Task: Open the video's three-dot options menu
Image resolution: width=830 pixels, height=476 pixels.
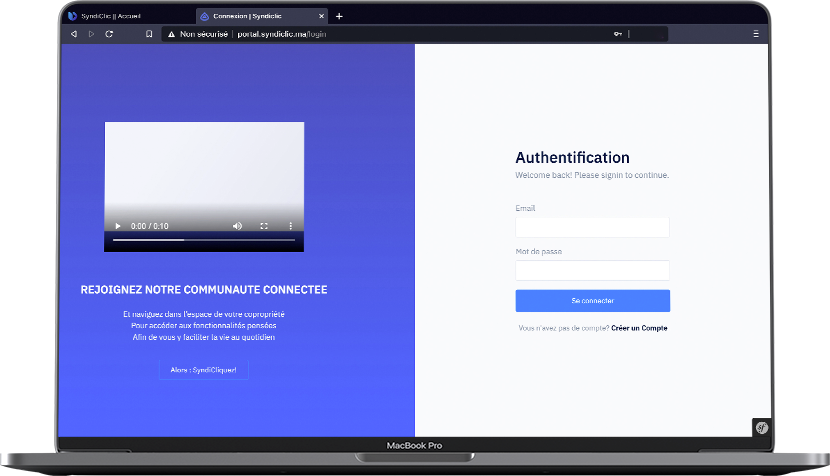Action: [x=291, y=226]
